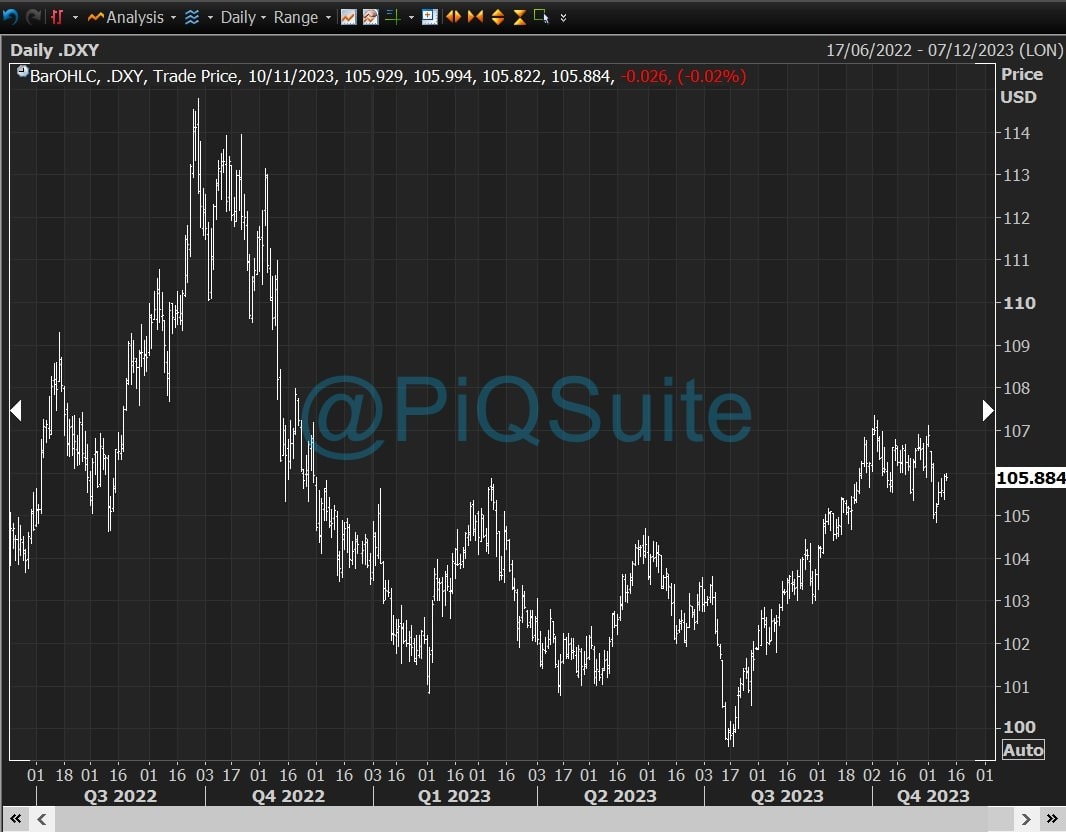Click the chart's left pan arrow
1066x832 pixels.
coord(16,411)
